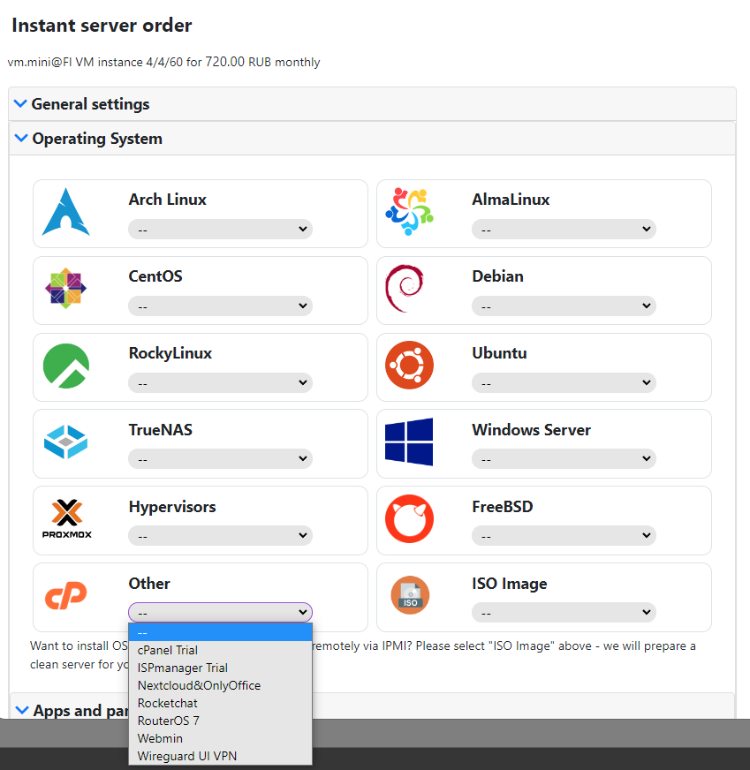Choose cPanel Trial from the list
Screen dimensions: 750x770
point(220,650)
